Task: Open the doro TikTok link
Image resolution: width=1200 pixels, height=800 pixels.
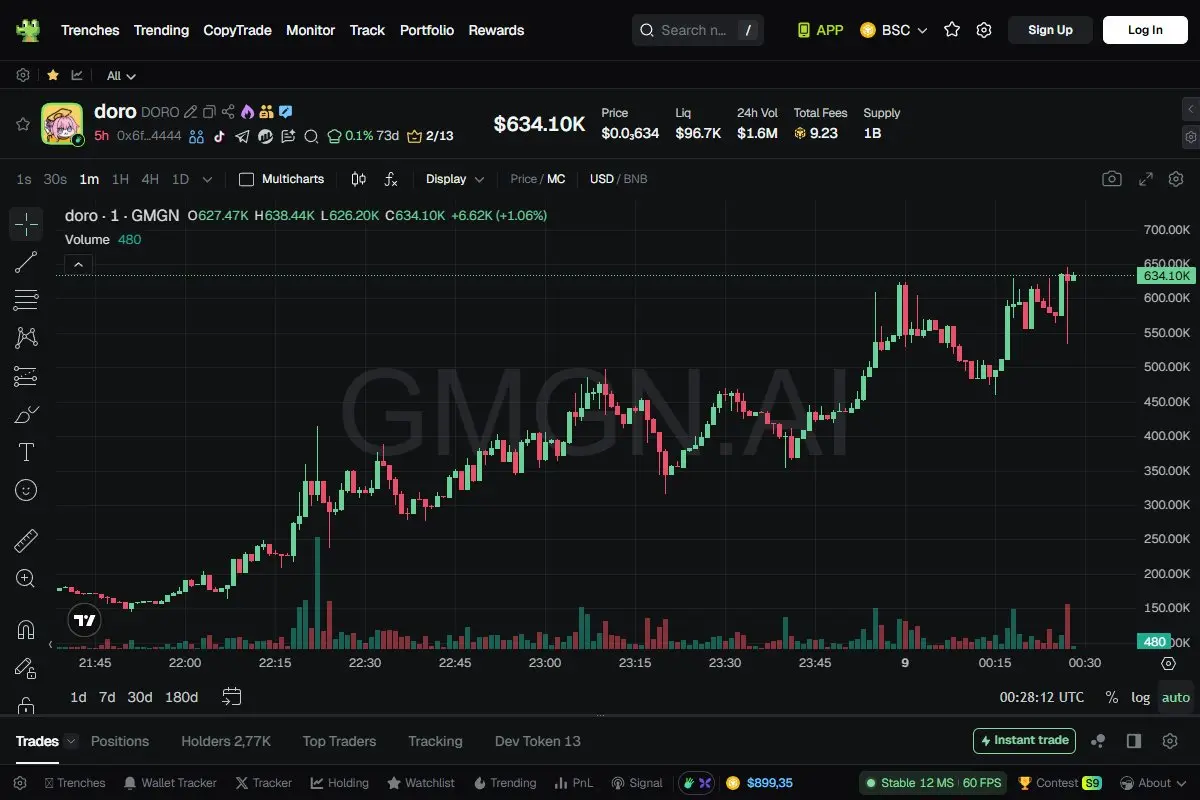Action: [220, 136]
